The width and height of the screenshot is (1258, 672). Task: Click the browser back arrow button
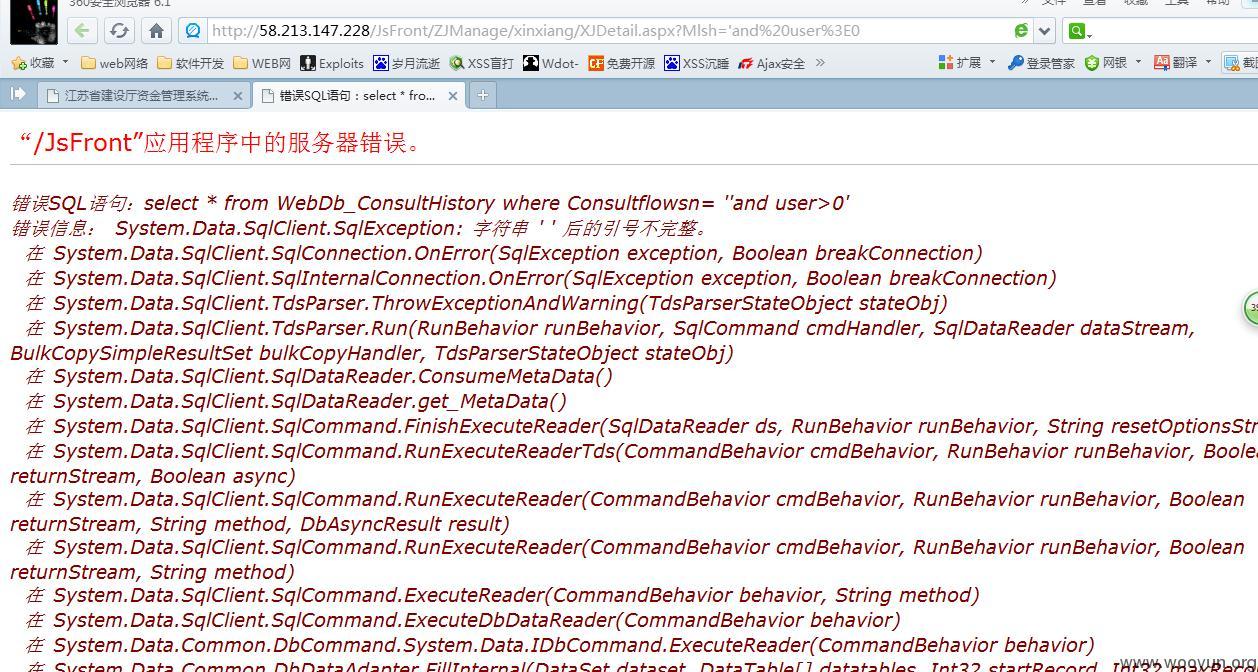click(82, 30)
